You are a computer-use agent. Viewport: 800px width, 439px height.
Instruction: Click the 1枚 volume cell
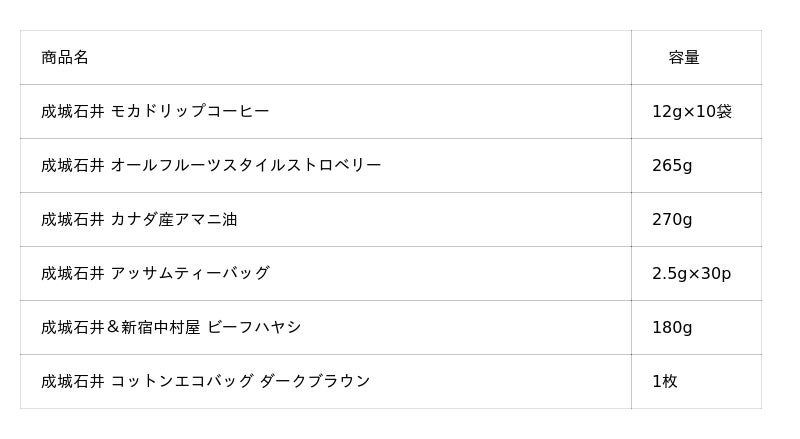pos(665,382)
